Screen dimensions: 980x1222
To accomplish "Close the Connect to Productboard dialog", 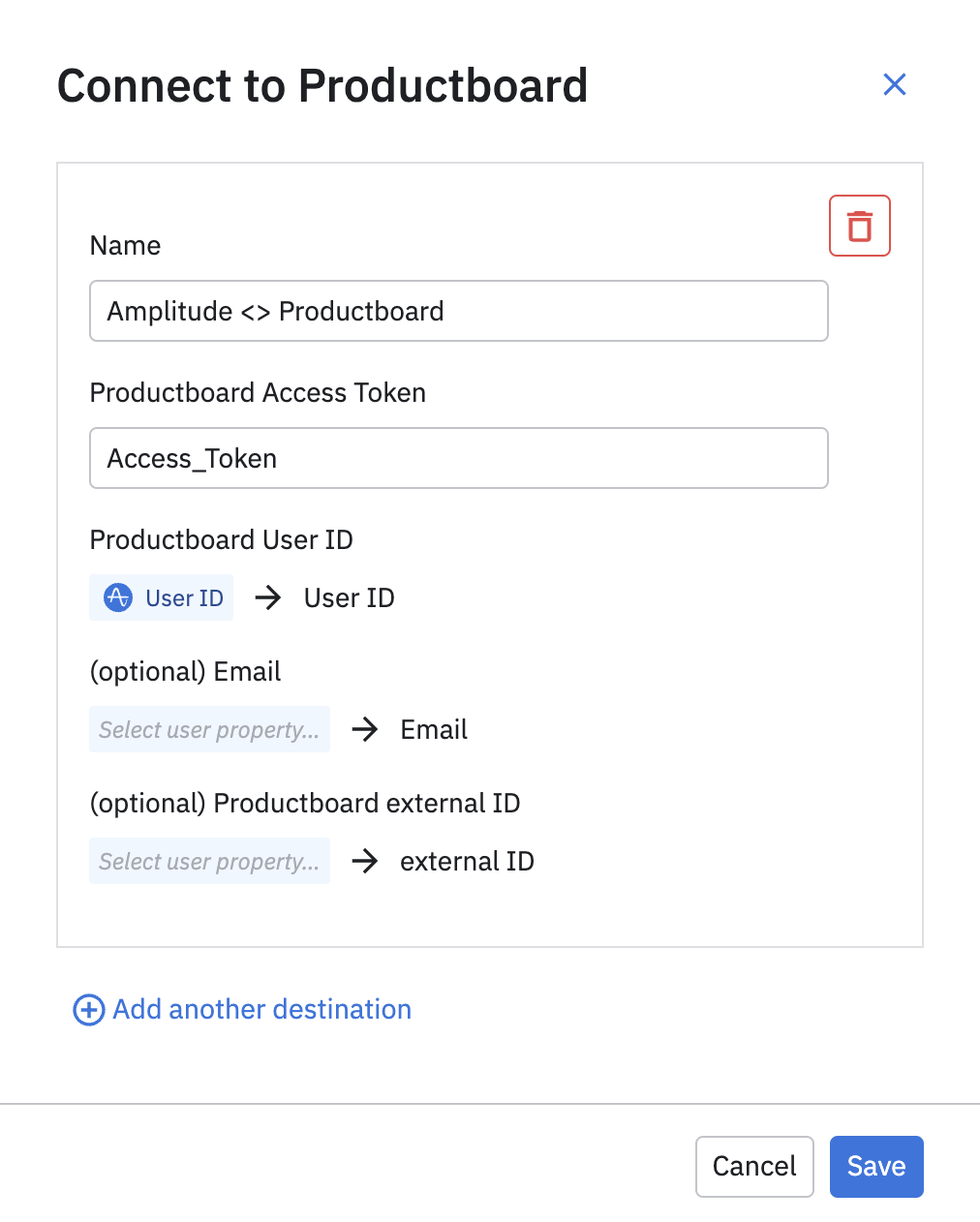I will 895,84.
